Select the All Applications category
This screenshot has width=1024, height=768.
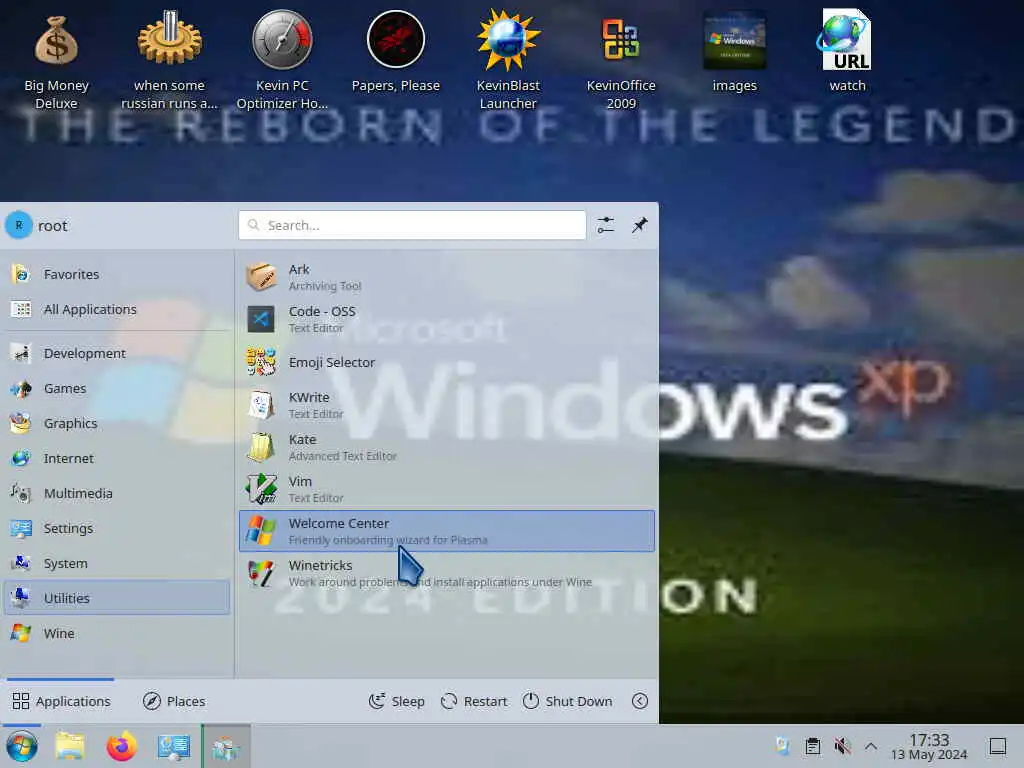click(117, 310)
